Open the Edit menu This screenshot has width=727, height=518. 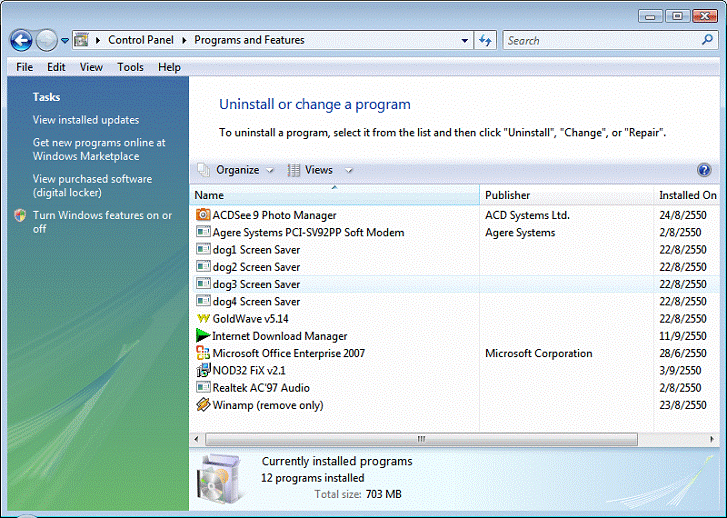[56, 67]
